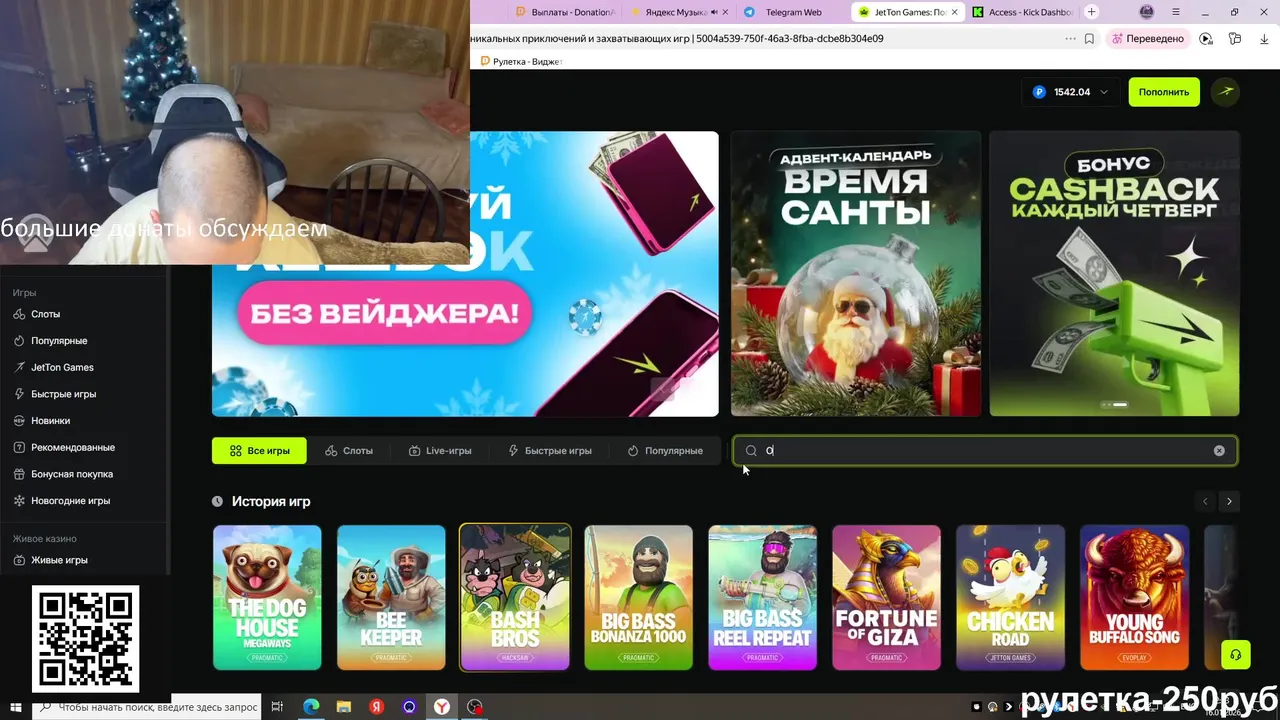Open the address bar three-dots menu
This screenshot has width=1280, height=720.
1070,39
